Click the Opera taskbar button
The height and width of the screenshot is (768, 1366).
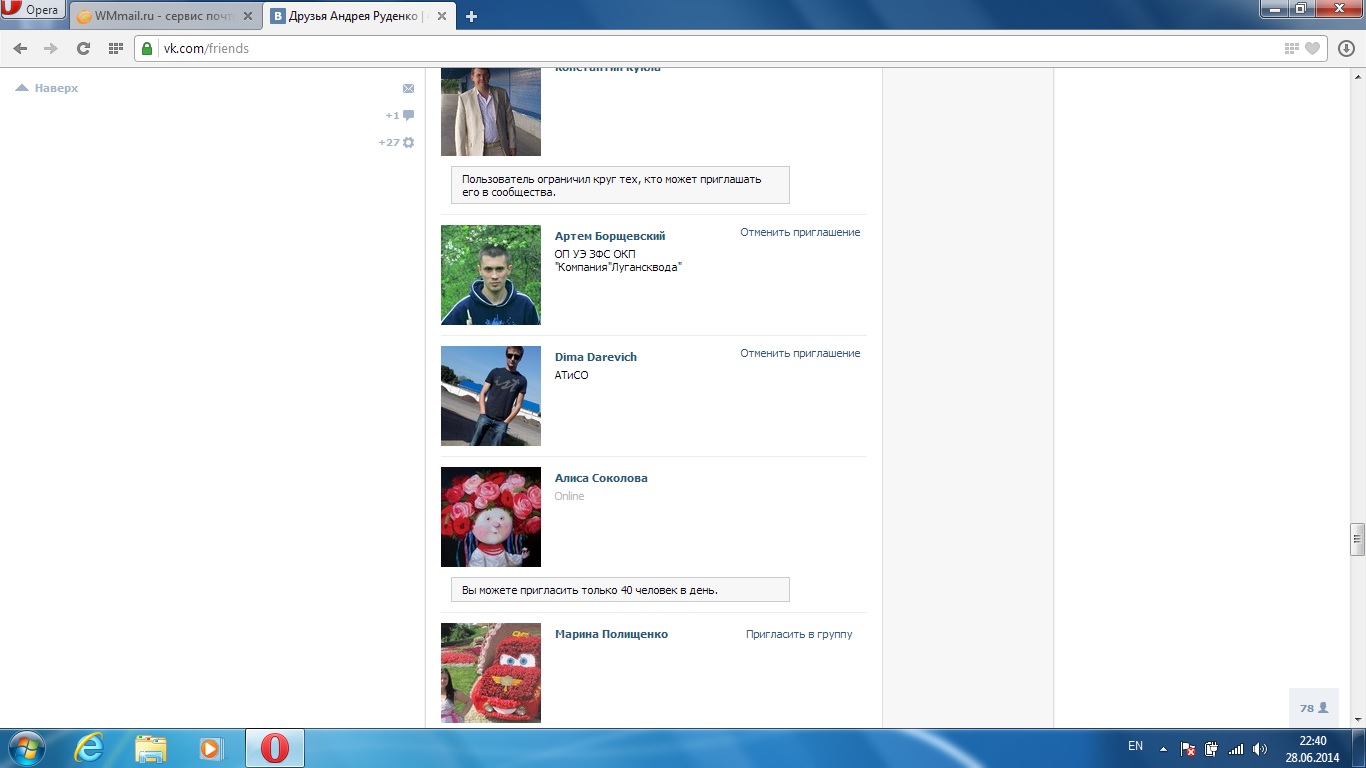click(275, 748)
